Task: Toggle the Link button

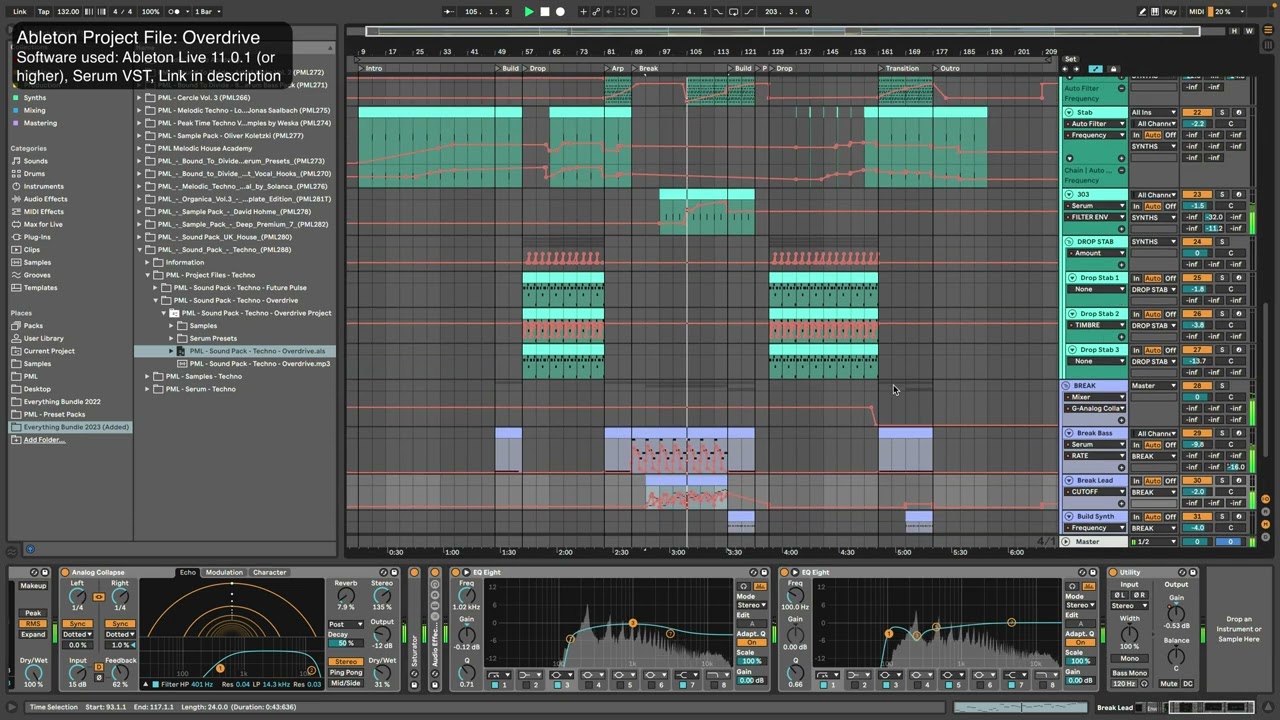Action: coord(20,12)
